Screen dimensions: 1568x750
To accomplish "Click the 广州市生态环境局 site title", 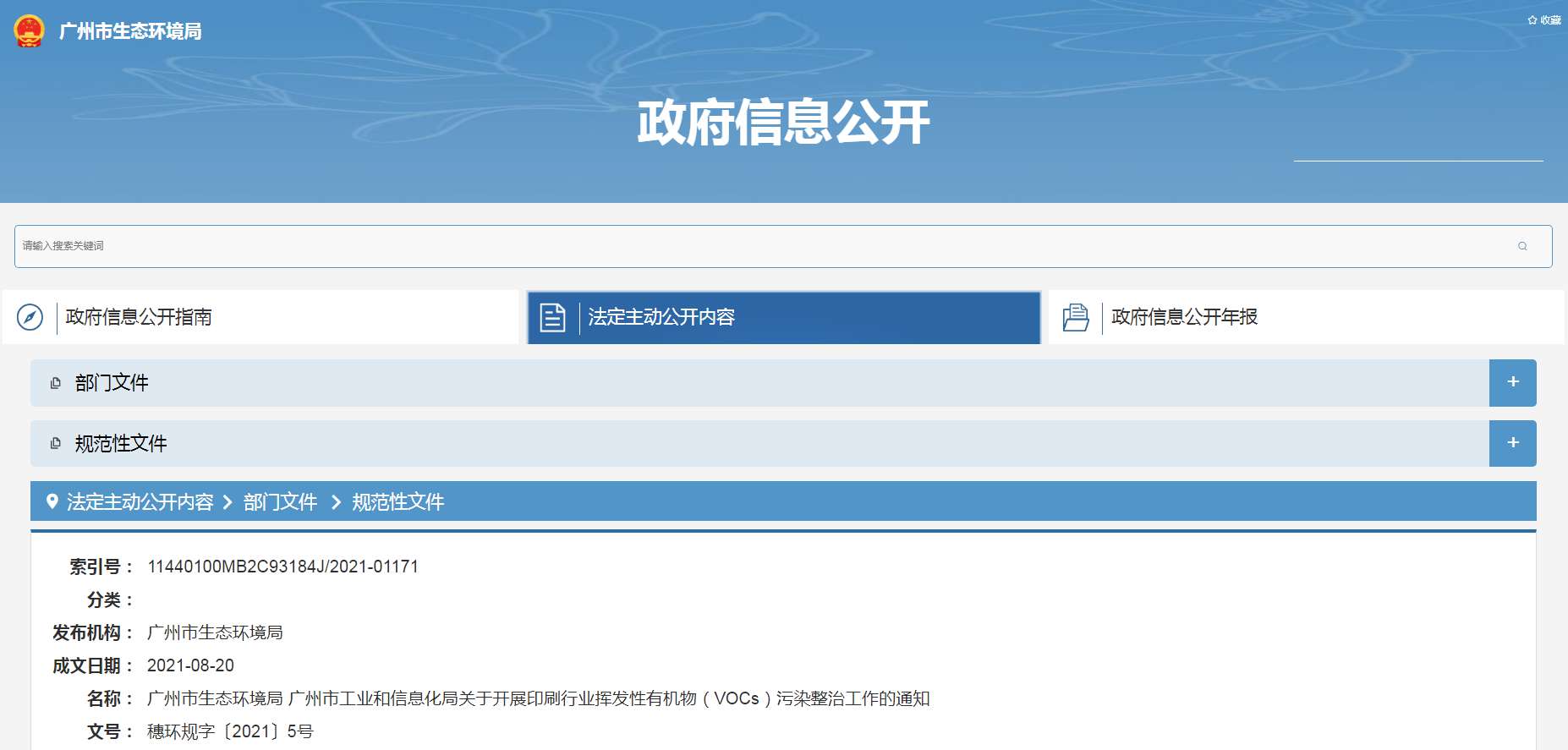I will 130,31.
